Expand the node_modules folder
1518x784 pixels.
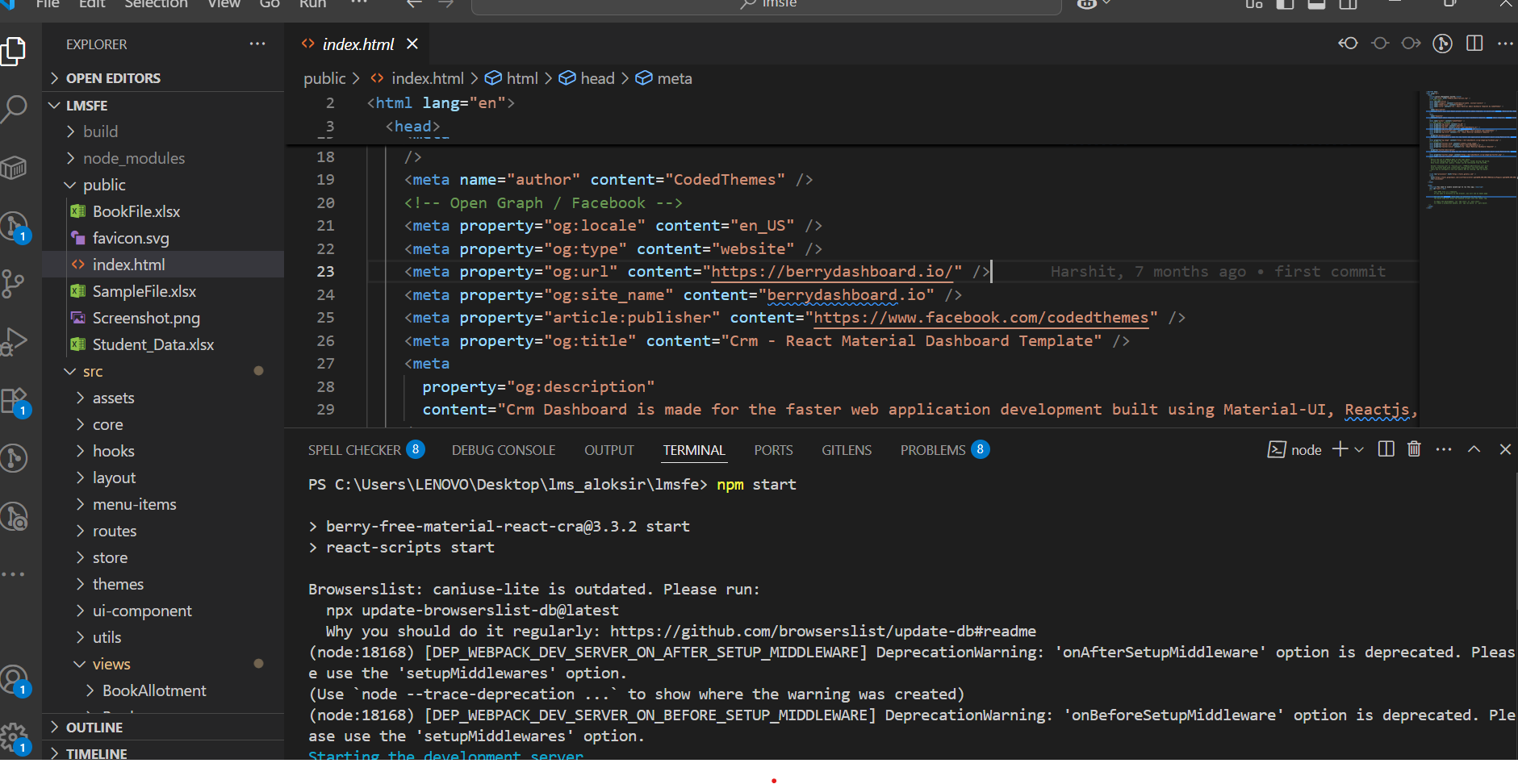(x=133, y=158)
